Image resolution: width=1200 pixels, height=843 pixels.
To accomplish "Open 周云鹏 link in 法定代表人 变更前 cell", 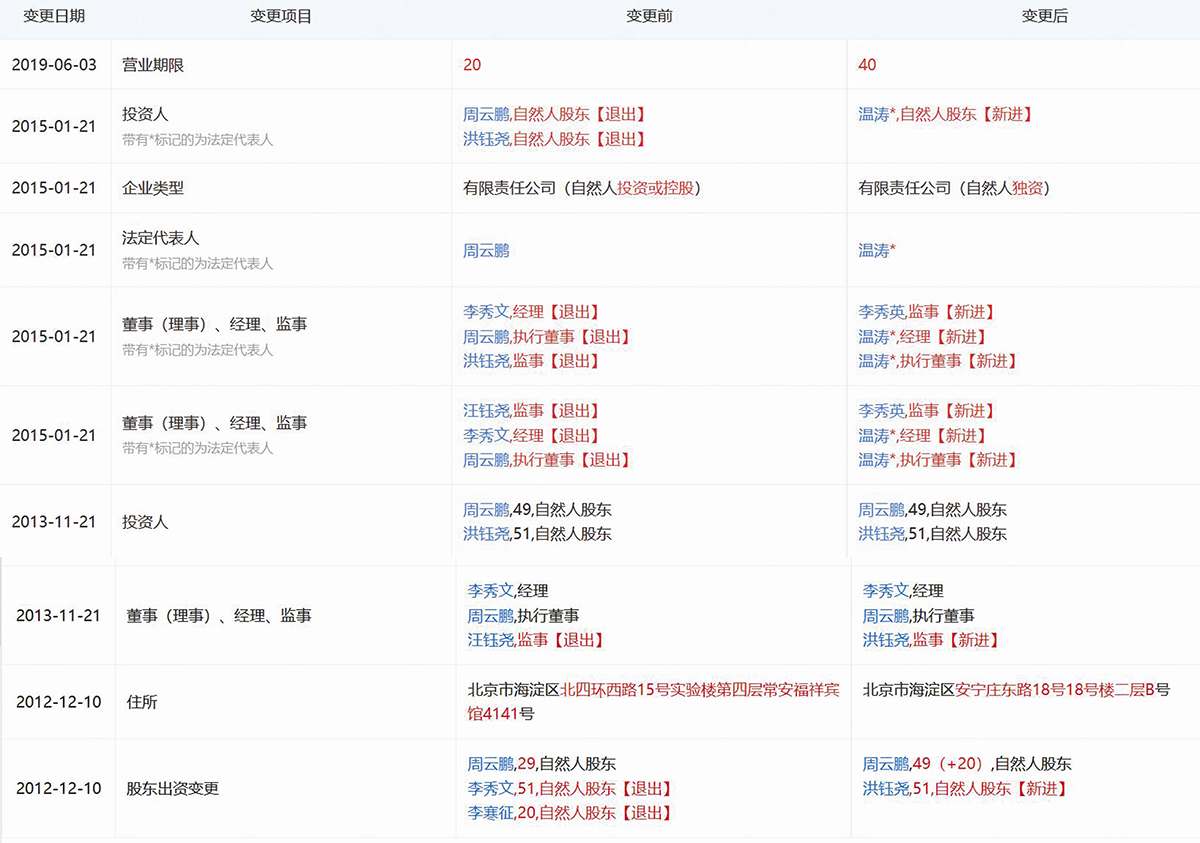I will pos(486,250).
